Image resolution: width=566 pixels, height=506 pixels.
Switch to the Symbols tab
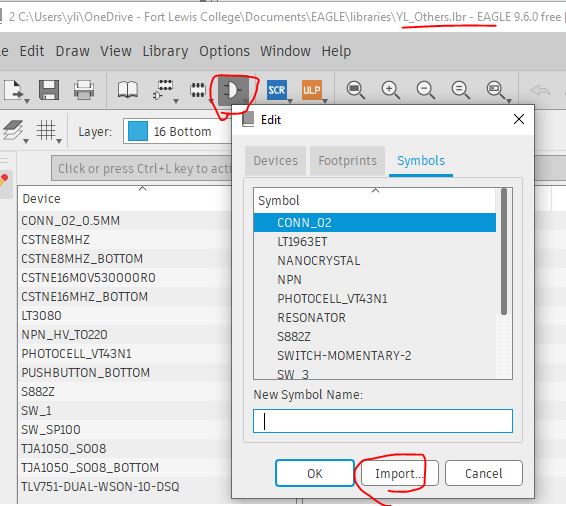pyautogui.click(x=421, y=161)
